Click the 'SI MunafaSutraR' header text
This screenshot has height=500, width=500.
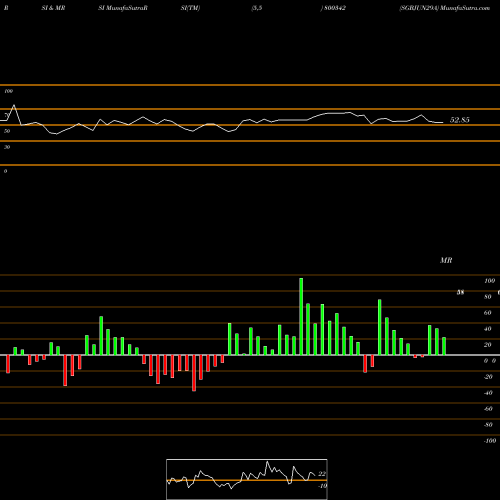123,8
